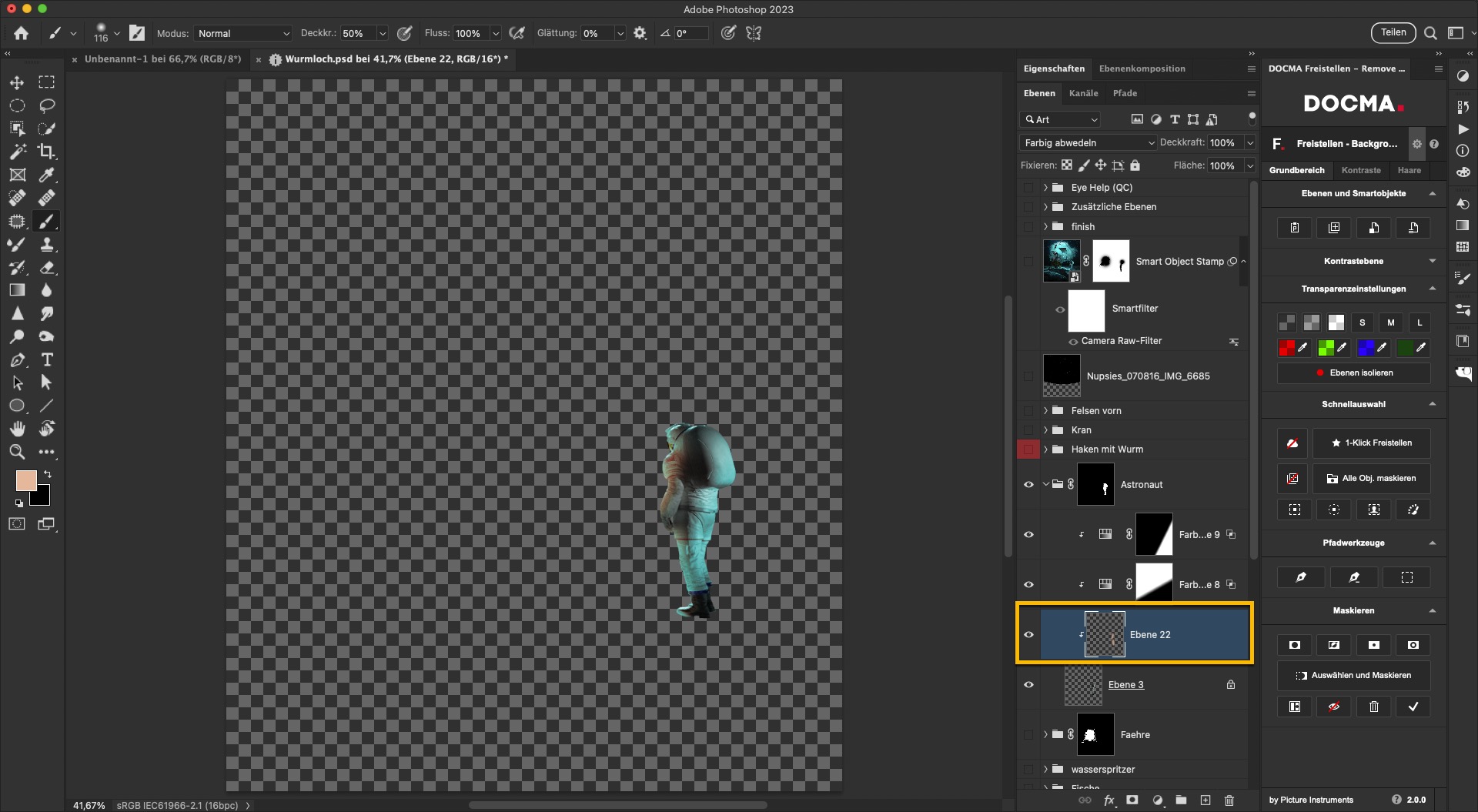Viewport: 1478px width, 812px height.
Task: Click the foreground color swatch
Action: pyautogui.click(x=25, y=481)
